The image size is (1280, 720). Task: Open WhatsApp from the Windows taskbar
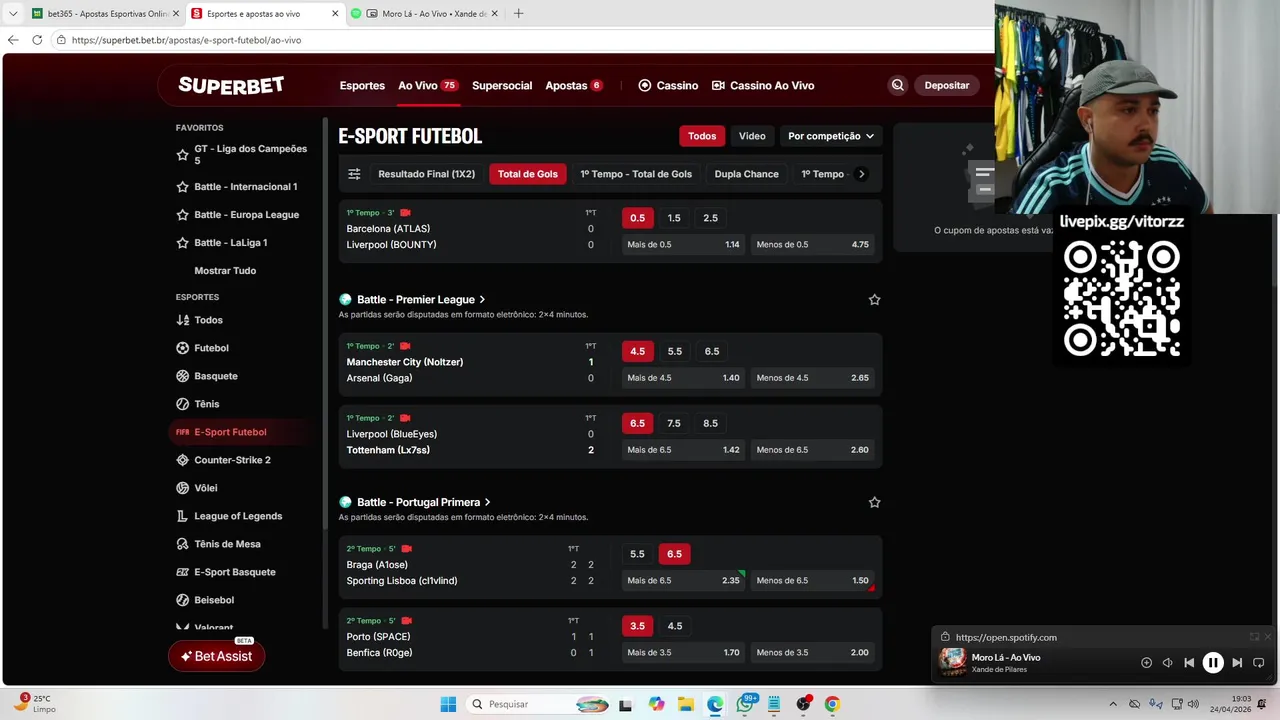pos(745,704)
